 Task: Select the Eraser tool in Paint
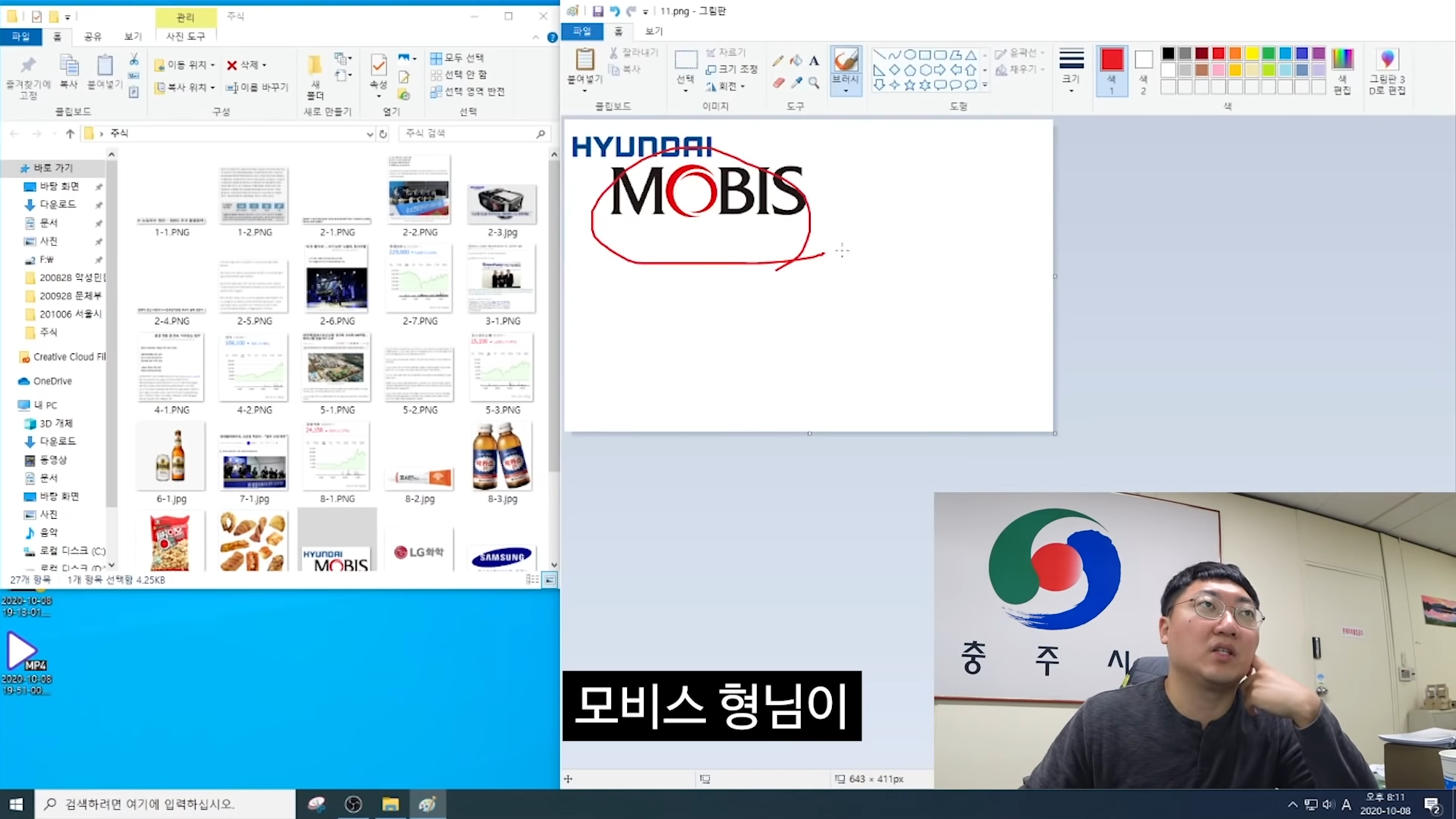point(778,83)
